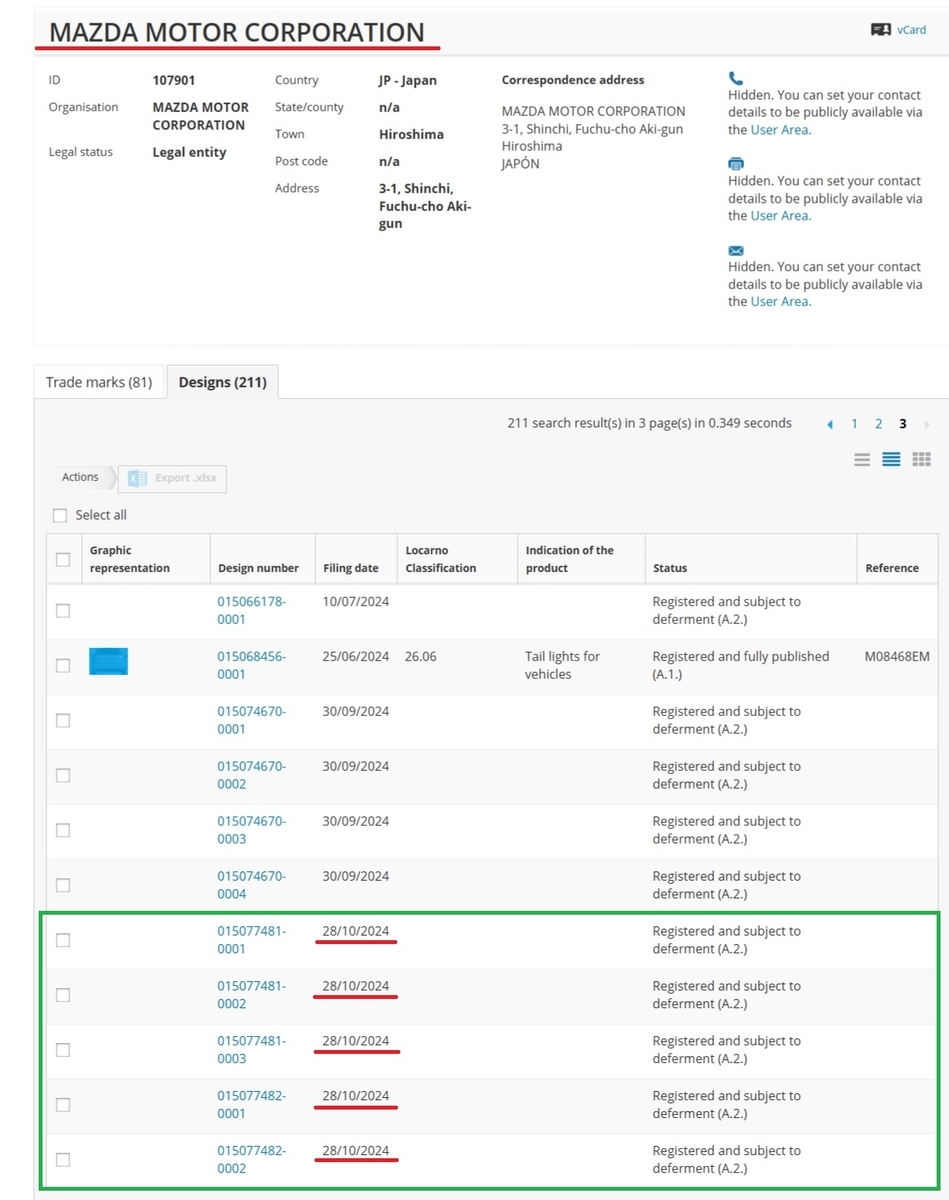Click the MAZDA MOTOR CORPORATION page heading
Viewport: 949px width, 1200px height.
(x=237, y=32)
